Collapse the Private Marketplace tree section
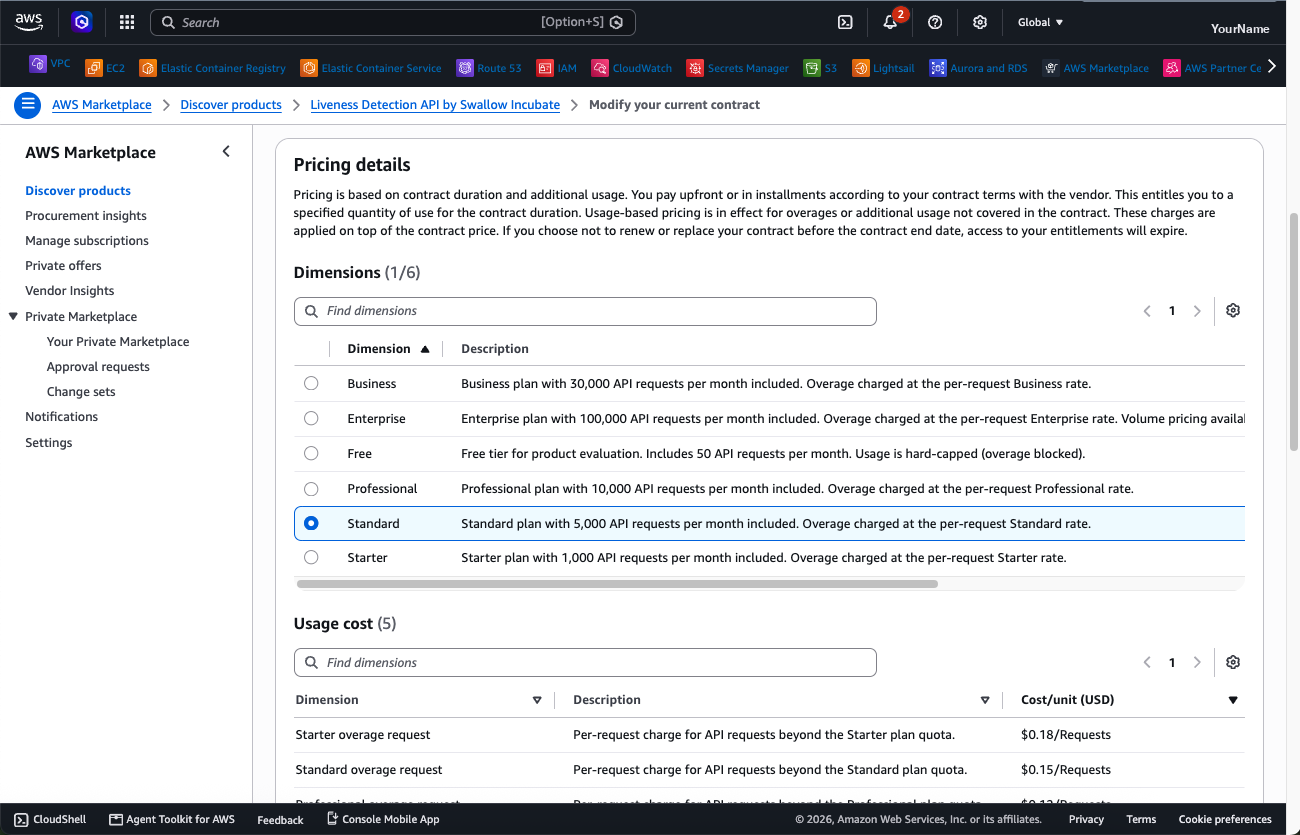Screen dimensions: 1300x835 click(x=13, y=317)
